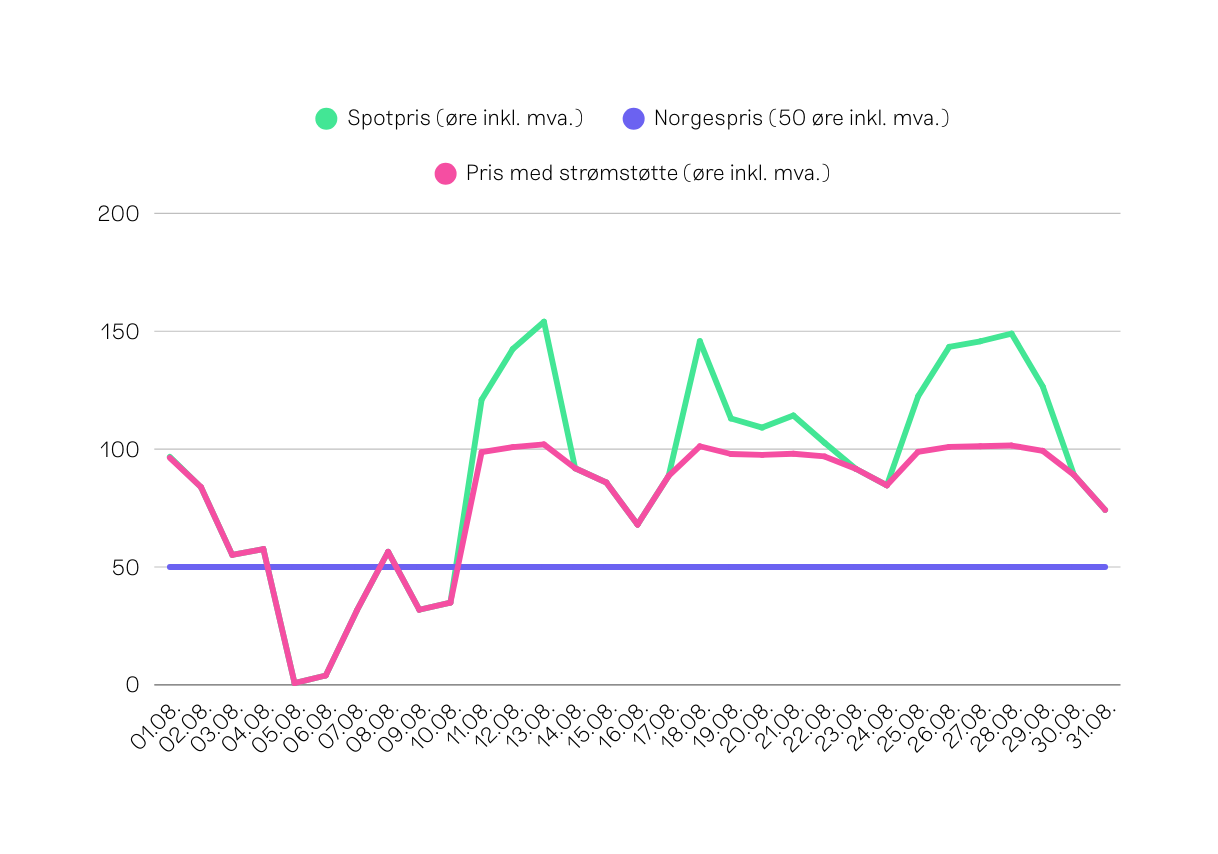
Task: Click the 50 y-axis label
Action: point(124,567)
